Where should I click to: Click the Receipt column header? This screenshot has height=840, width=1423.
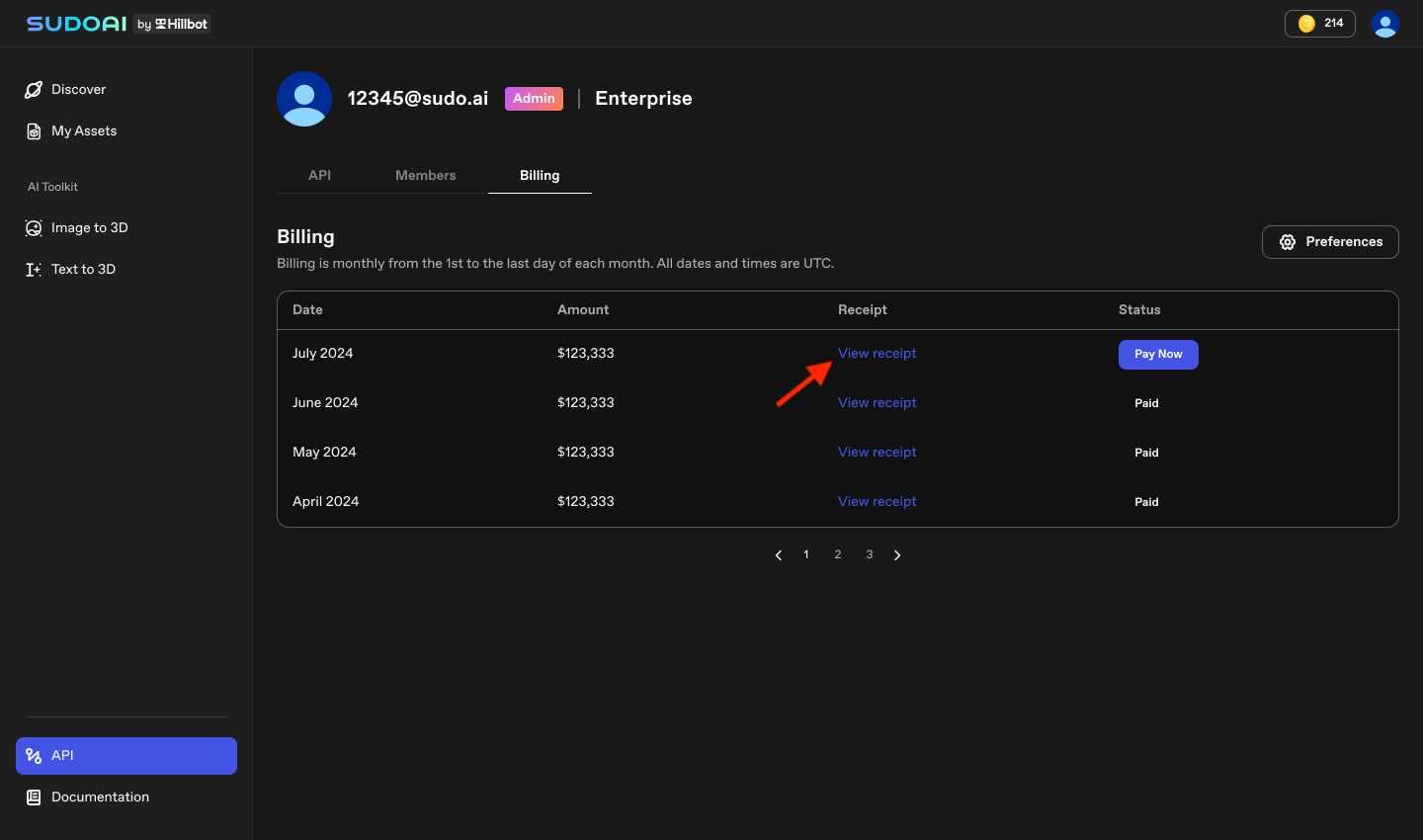click(863, 310)
